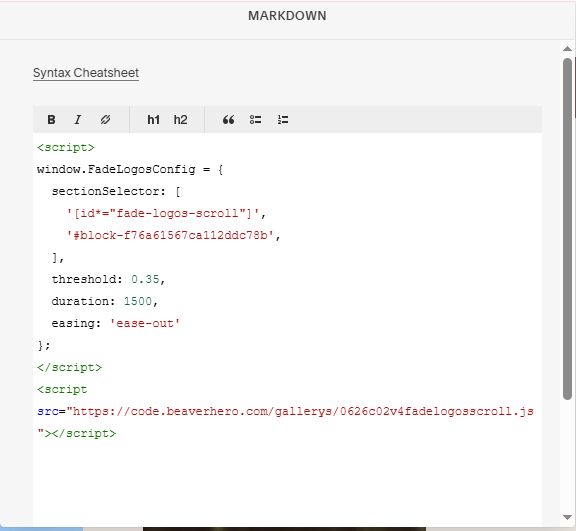Click the '#block-f76a61567ca112ddc78b' string

click(170, 235)
